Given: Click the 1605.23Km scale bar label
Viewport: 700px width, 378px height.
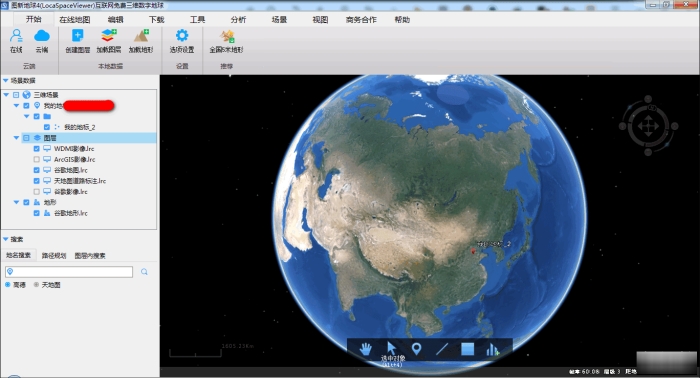Looking at the screenshot, I should pyautogui.click(x=238, y=346).
